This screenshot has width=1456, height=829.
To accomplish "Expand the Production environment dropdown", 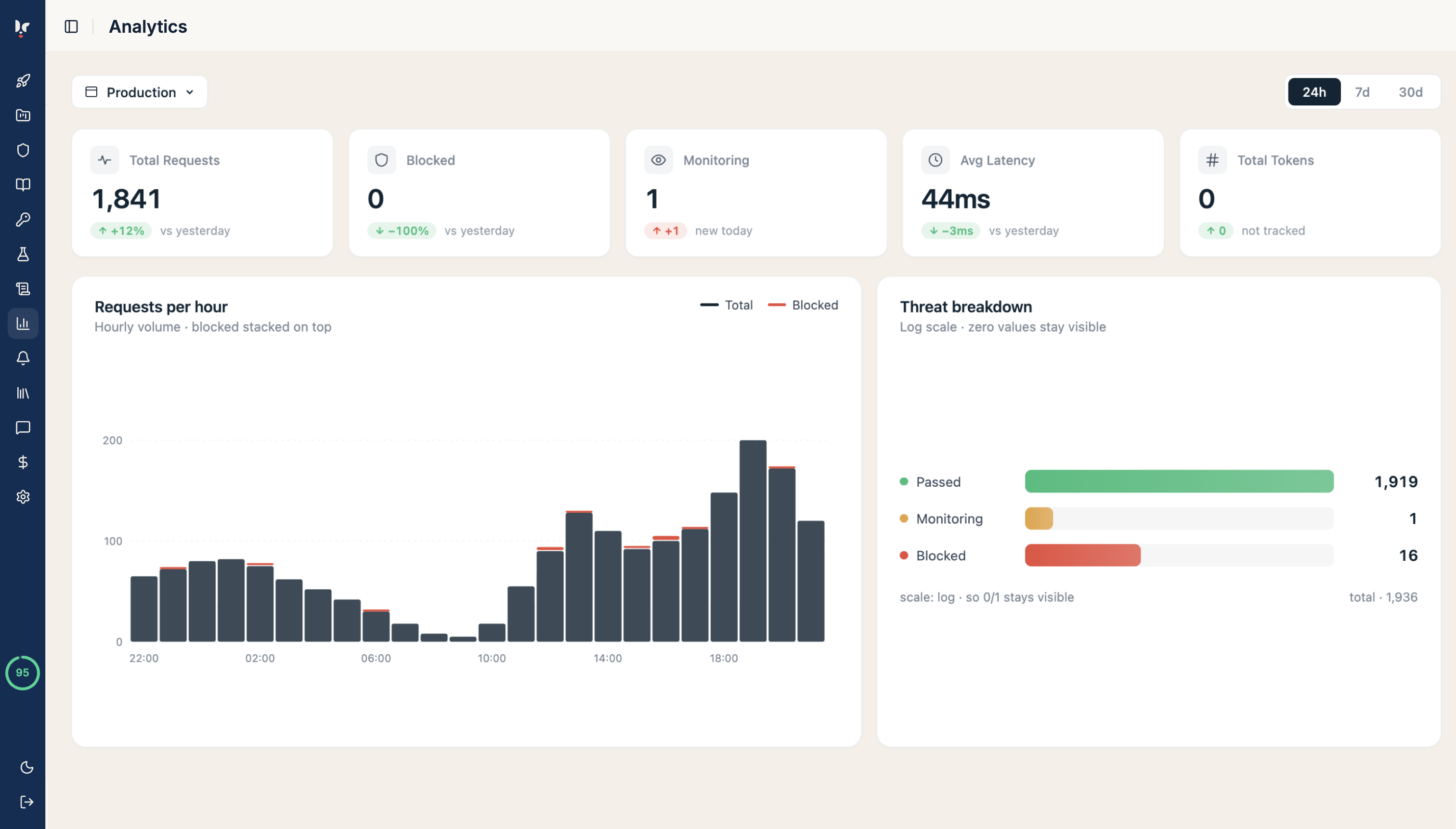I will click(x=140, y=91).
